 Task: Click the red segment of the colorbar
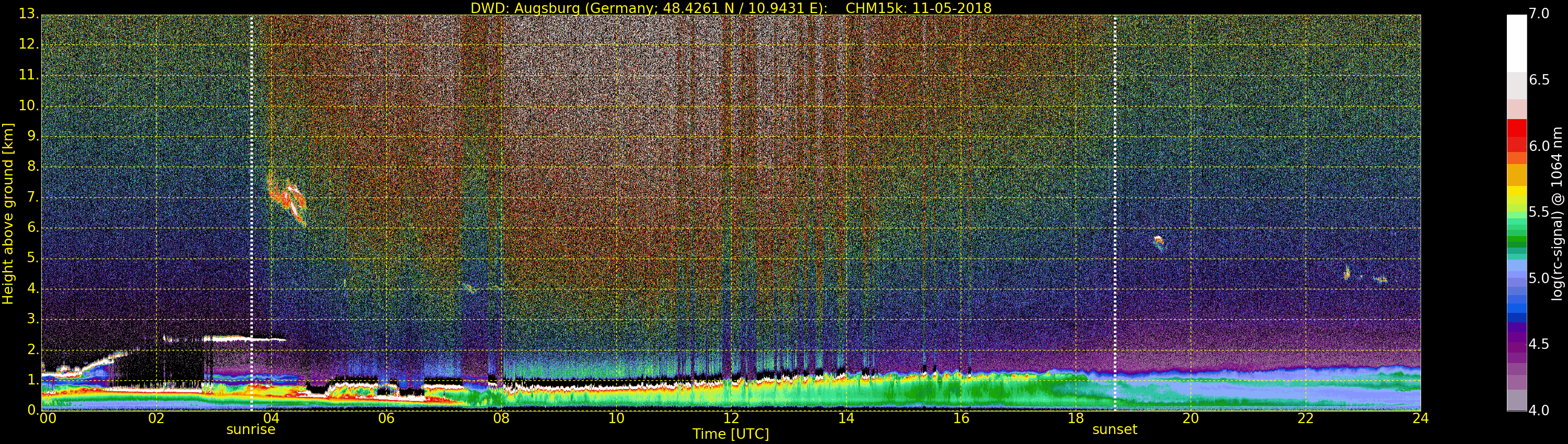[x=1516, y=135]
